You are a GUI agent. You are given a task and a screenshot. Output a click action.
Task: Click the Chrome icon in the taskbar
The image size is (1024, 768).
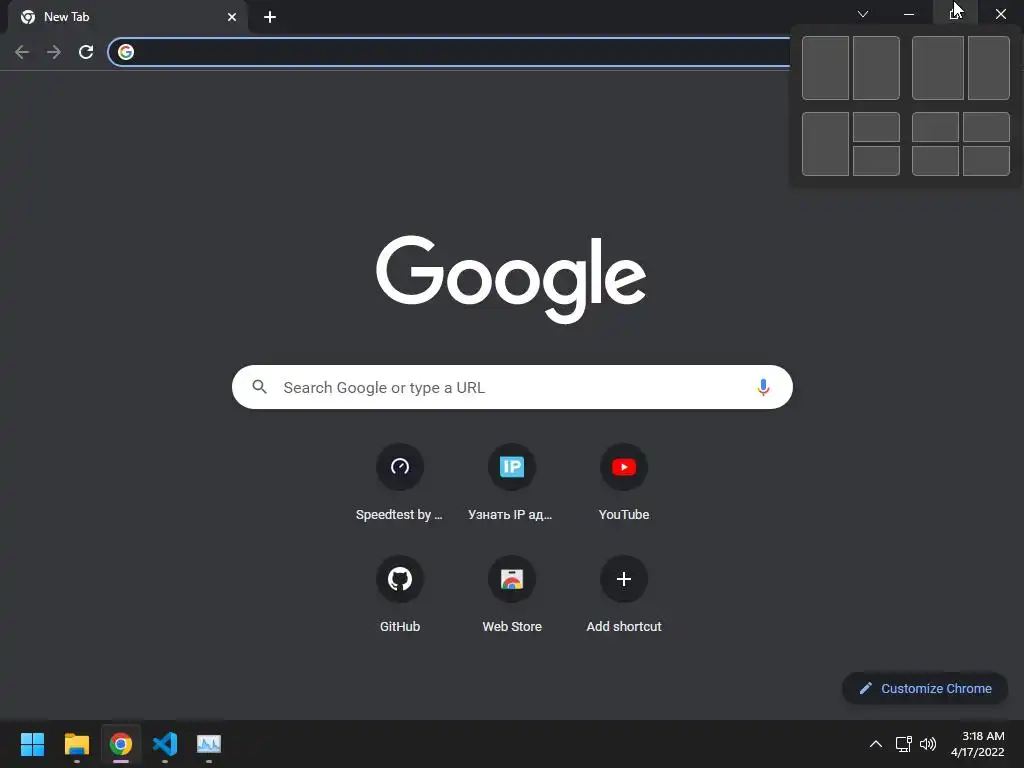pos(121,744)
